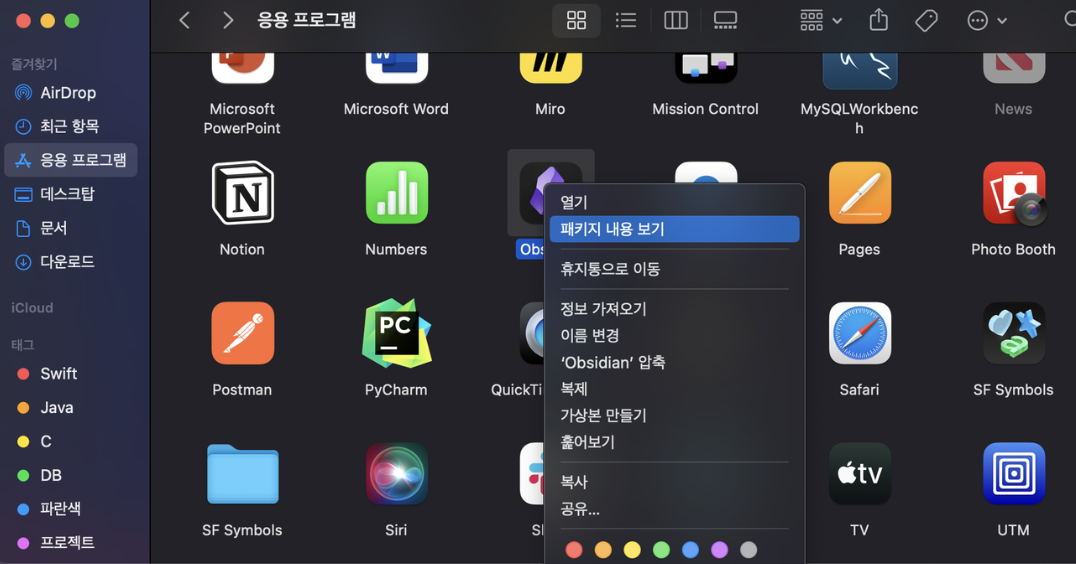Switch to icon grid view
The width and height of the screenshot is (1076, 564).
click(576, 21)
